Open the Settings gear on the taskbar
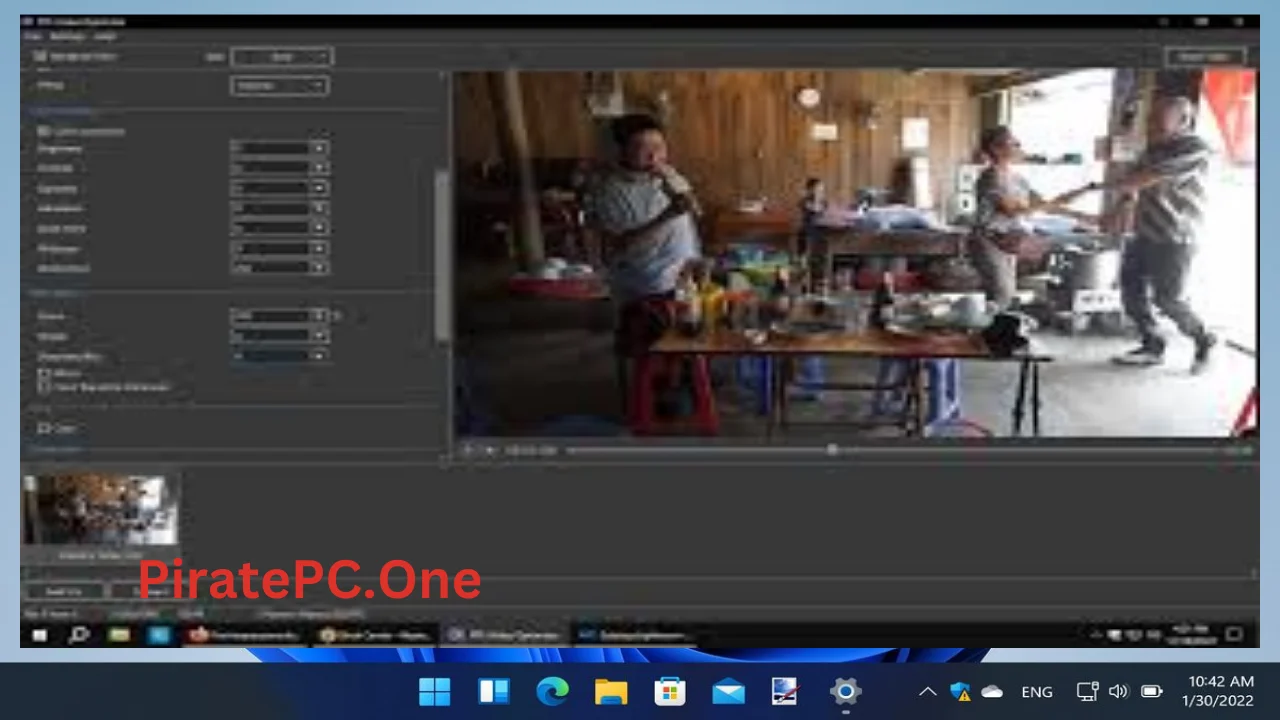 tap(845, 691)
